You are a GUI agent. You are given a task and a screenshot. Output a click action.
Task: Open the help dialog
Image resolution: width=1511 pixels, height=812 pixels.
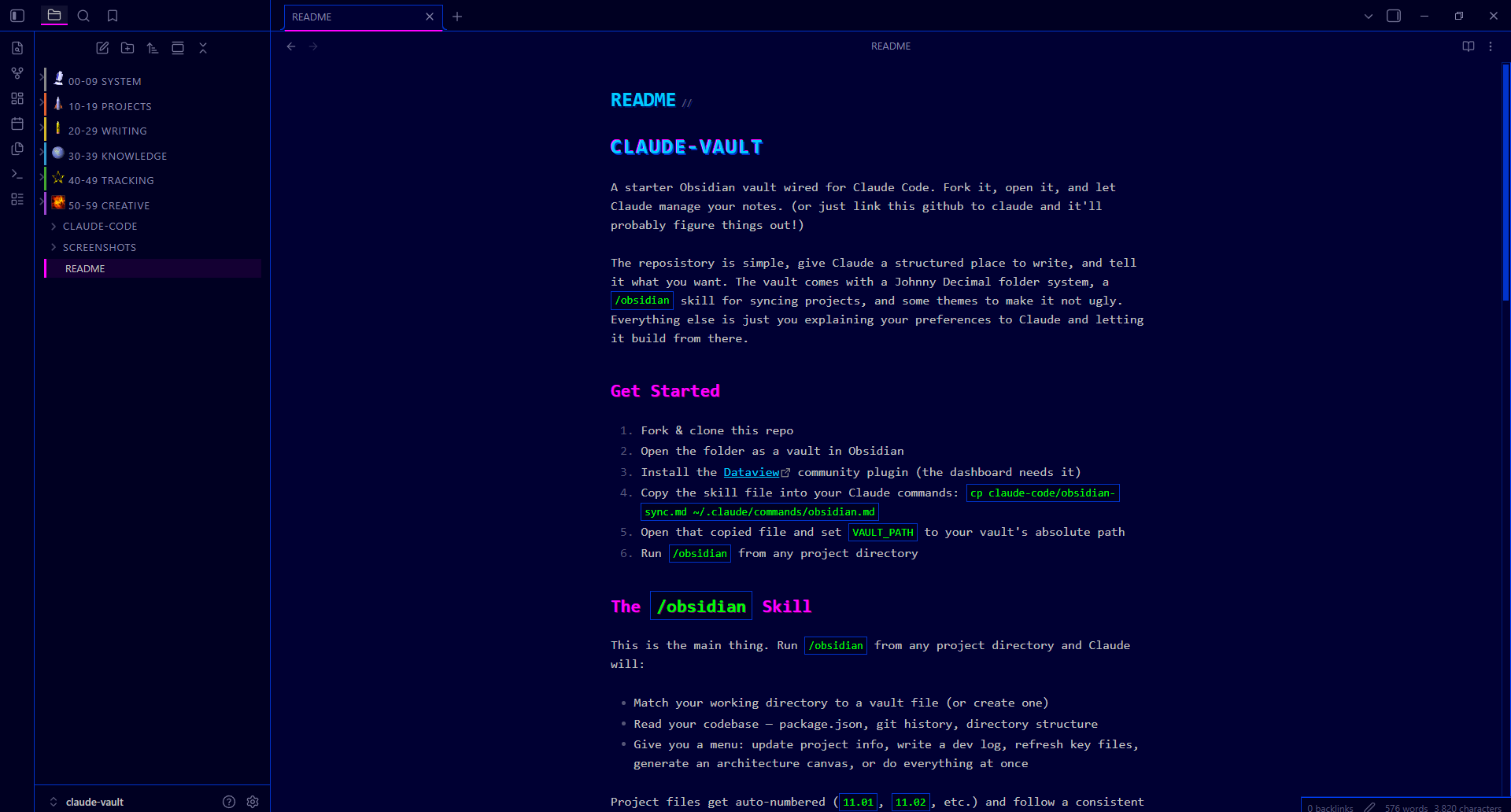(x=229, y=802)
